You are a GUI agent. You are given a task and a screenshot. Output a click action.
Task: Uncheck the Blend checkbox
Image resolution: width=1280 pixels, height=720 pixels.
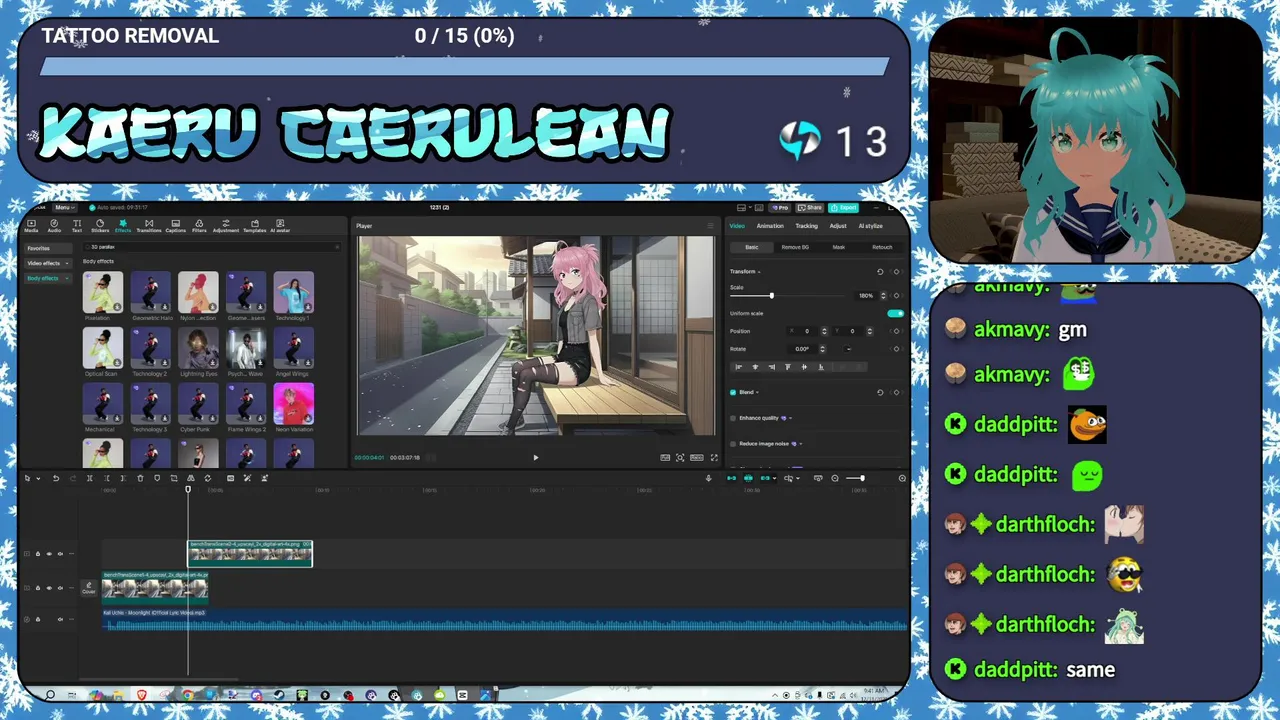[733, 392]
